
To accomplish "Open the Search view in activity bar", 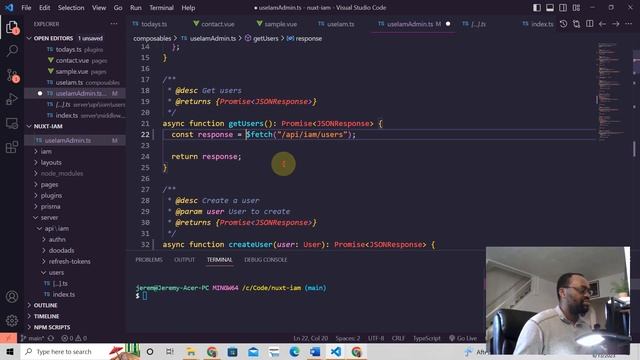I will coord(12,51).
